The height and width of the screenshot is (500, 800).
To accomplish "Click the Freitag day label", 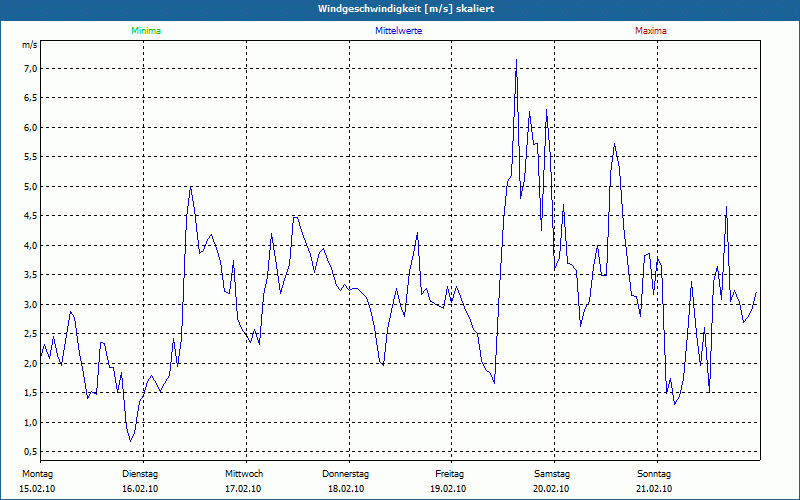I will pyautogui.click(x=449, y=474).
